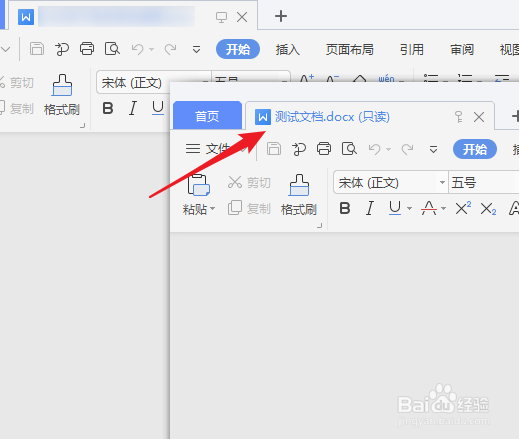Click 粘贴 paste icon in front window
Screen dimensions: 519x439
tap(198, 184)
